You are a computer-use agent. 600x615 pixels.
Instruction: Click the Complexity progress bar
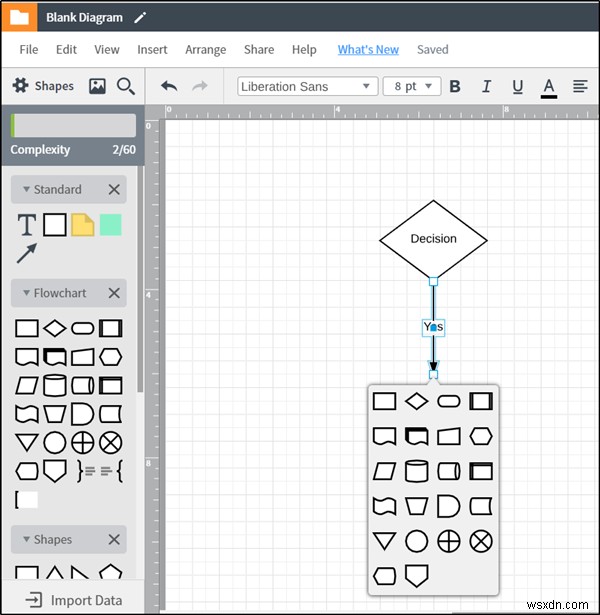pyautogui.click(x=73, y=126)
